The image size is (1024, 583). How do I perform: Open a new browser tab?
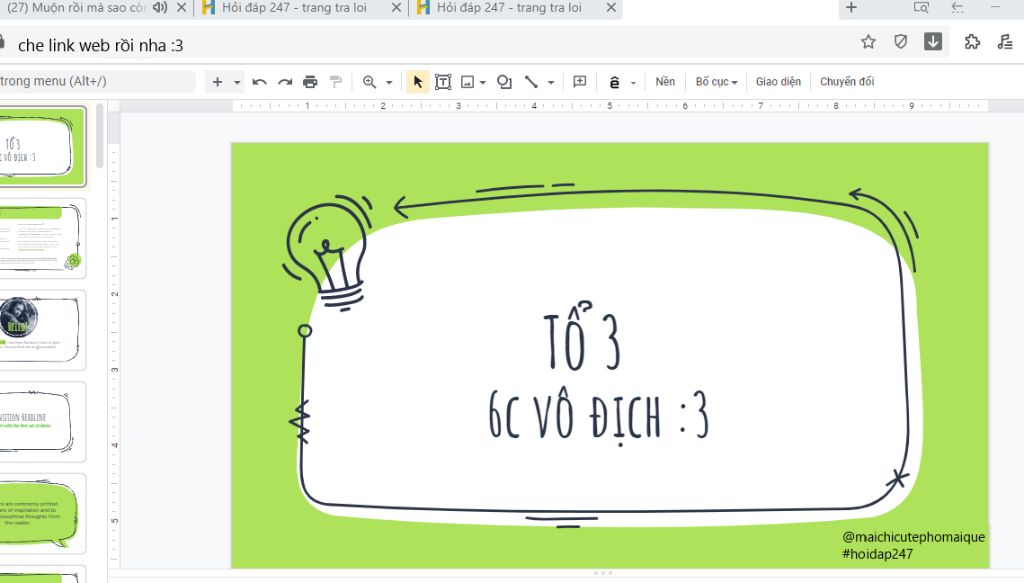pyautogui.click(x=851, y=8)
